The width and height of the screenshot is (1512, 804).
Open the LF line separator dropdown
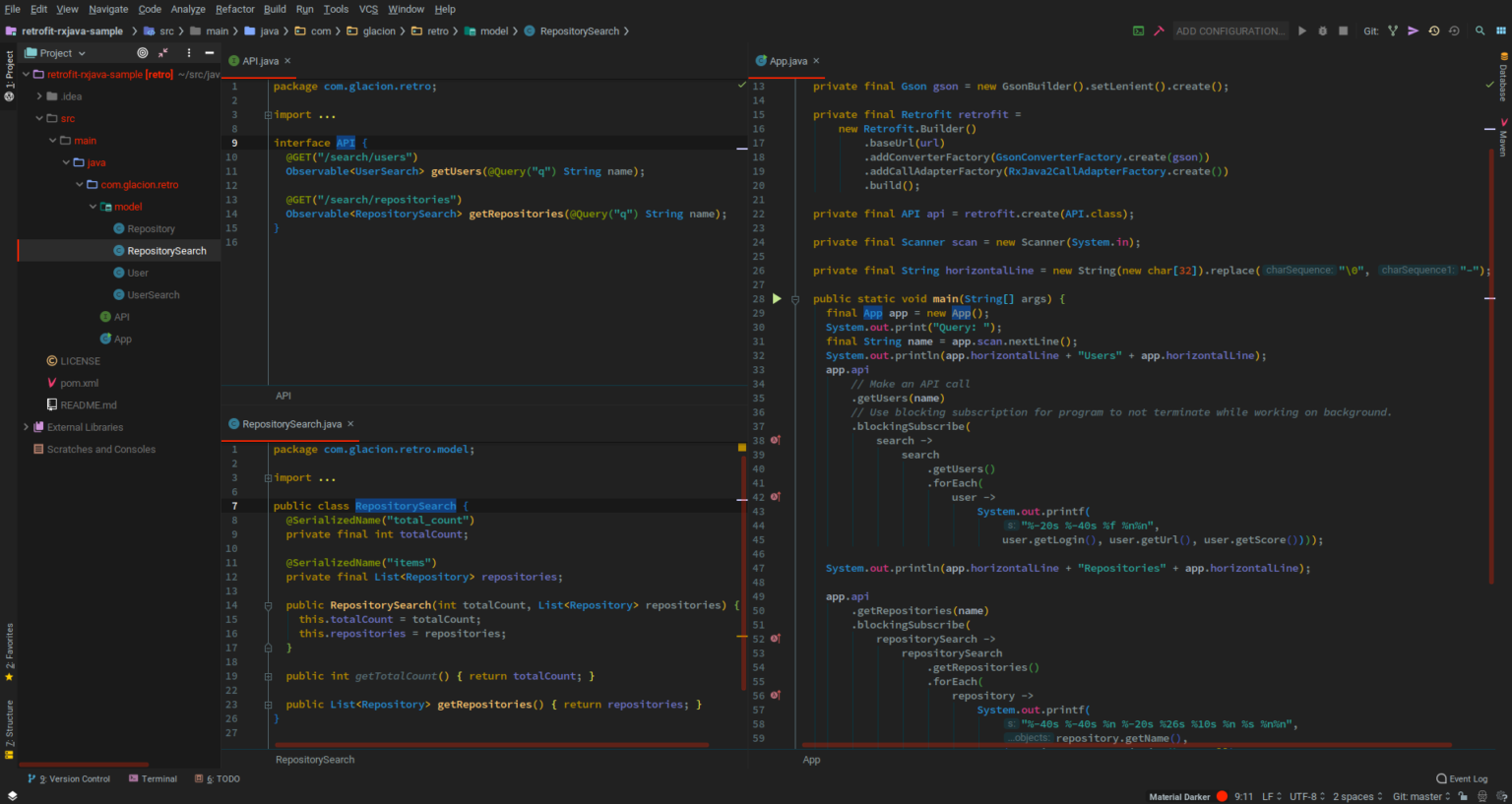click(x=1271, y=796)
